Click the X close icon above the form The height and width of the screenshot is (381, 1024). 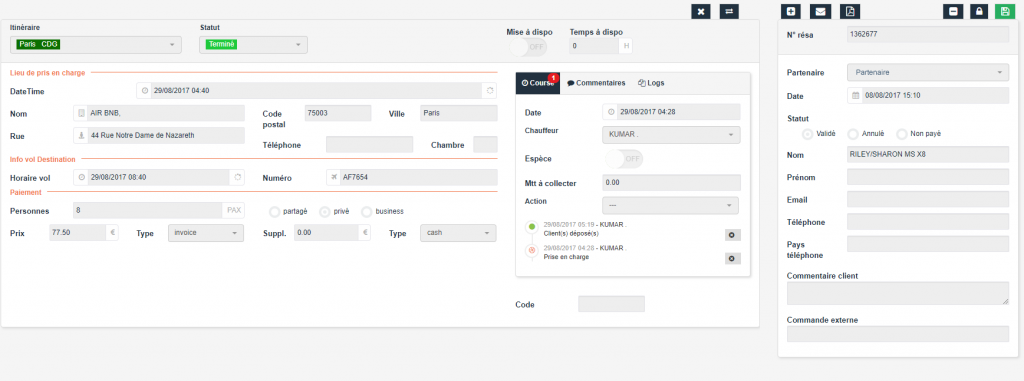[x=700, y=11]
